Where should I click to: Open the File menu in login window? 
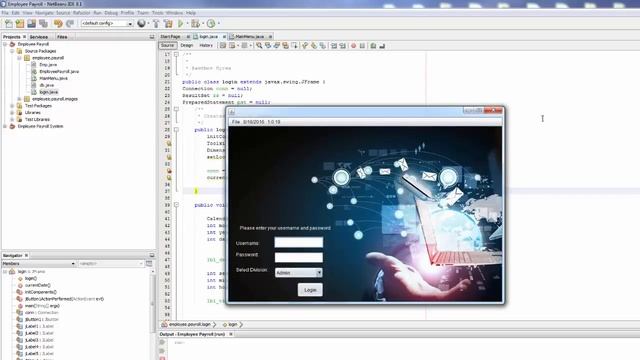(x=236, y=122)
